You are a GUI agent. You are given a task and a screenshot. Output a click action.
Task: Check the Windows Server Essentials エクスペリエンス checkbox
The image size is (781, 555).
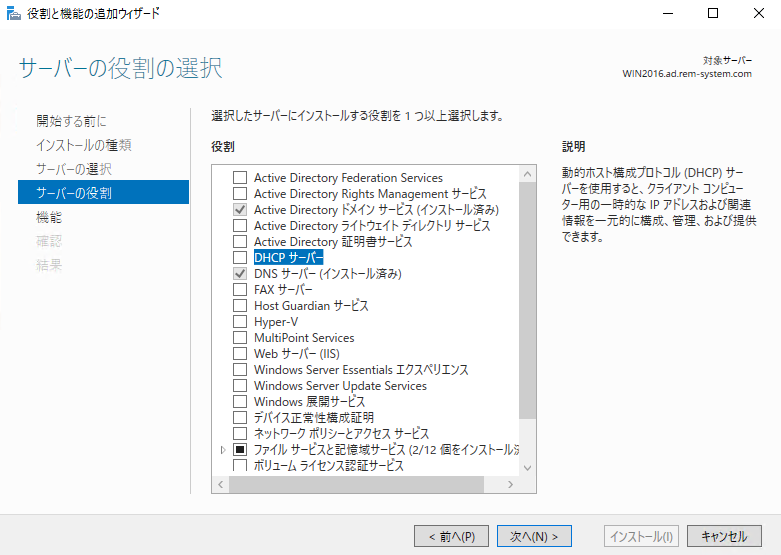point(240,369)
